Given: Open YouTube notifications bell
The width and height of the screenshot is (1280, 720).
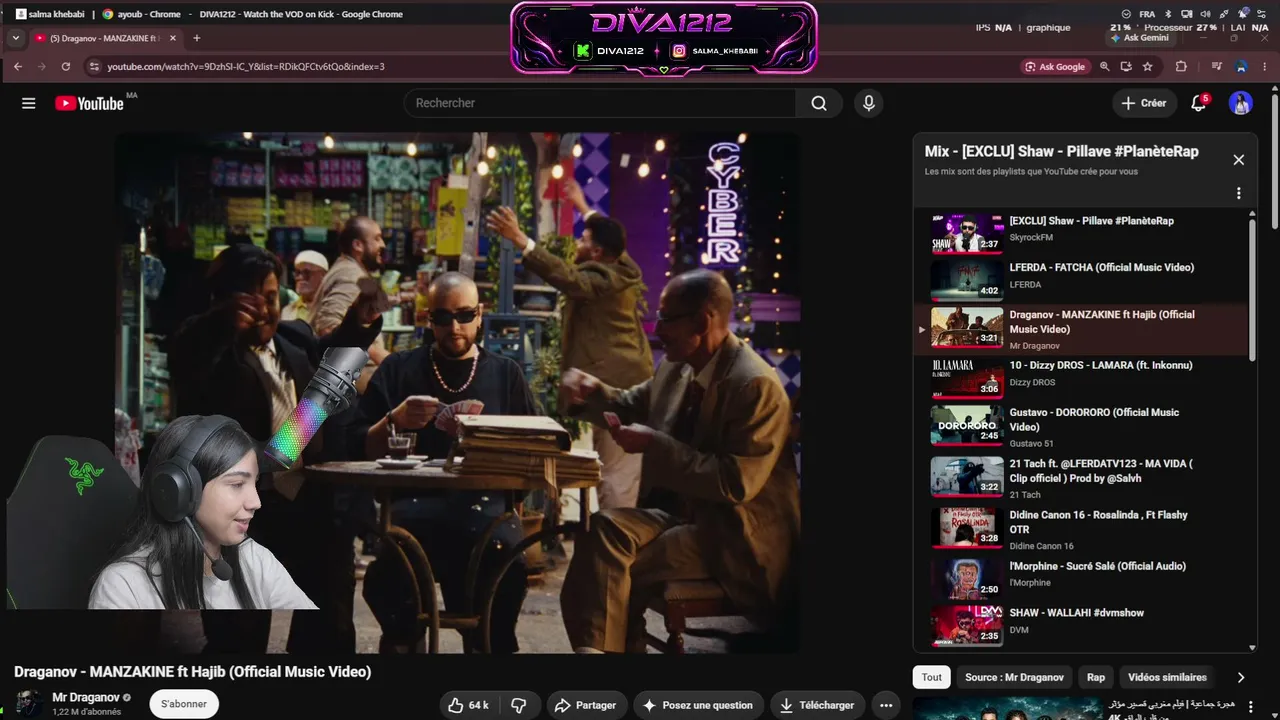Looking at the screenshot, I should 1198,103.
